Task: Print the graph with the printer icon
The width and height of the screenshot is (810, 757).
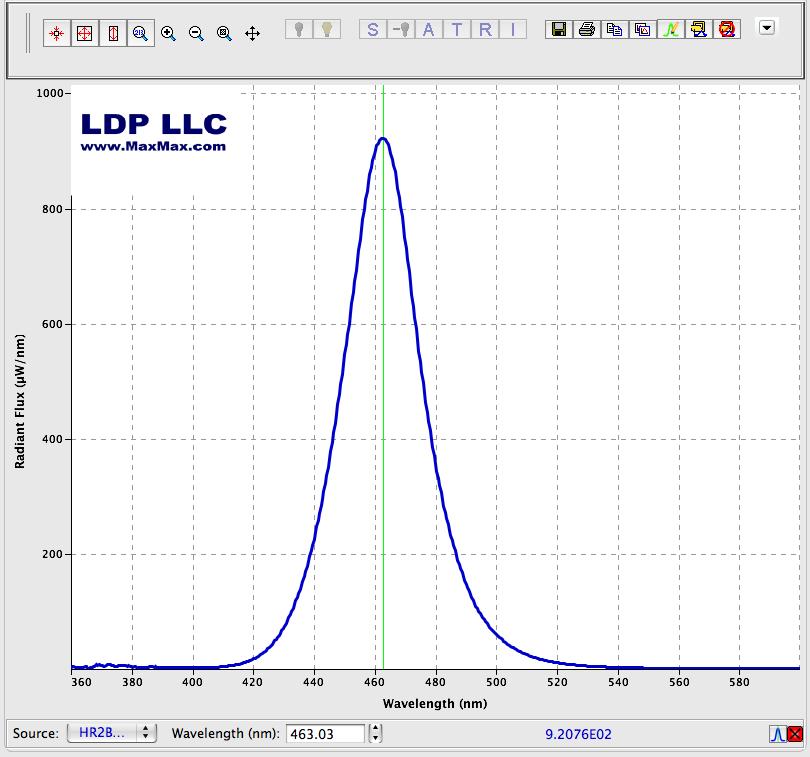Action: point(587,29)
